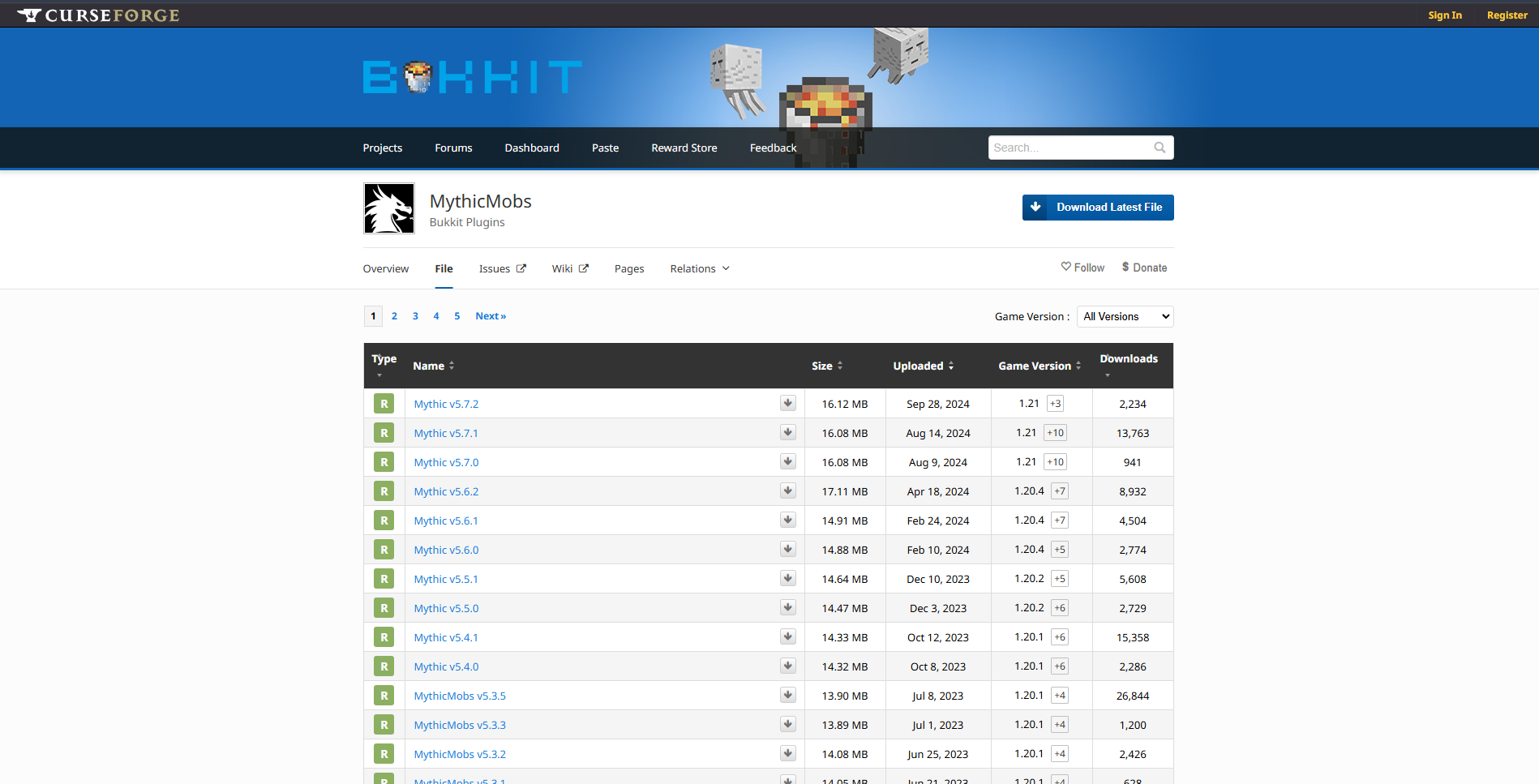This screenshot has height=784, width=1539.
Task: Expand the Relations dropdown menu
Action: point(700,268)
